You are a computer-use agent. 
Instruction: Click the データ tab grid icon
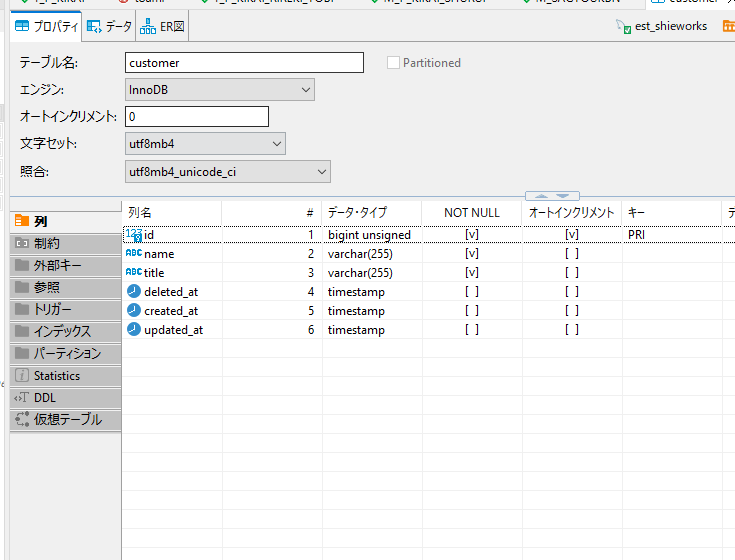[x=94, y=26]
